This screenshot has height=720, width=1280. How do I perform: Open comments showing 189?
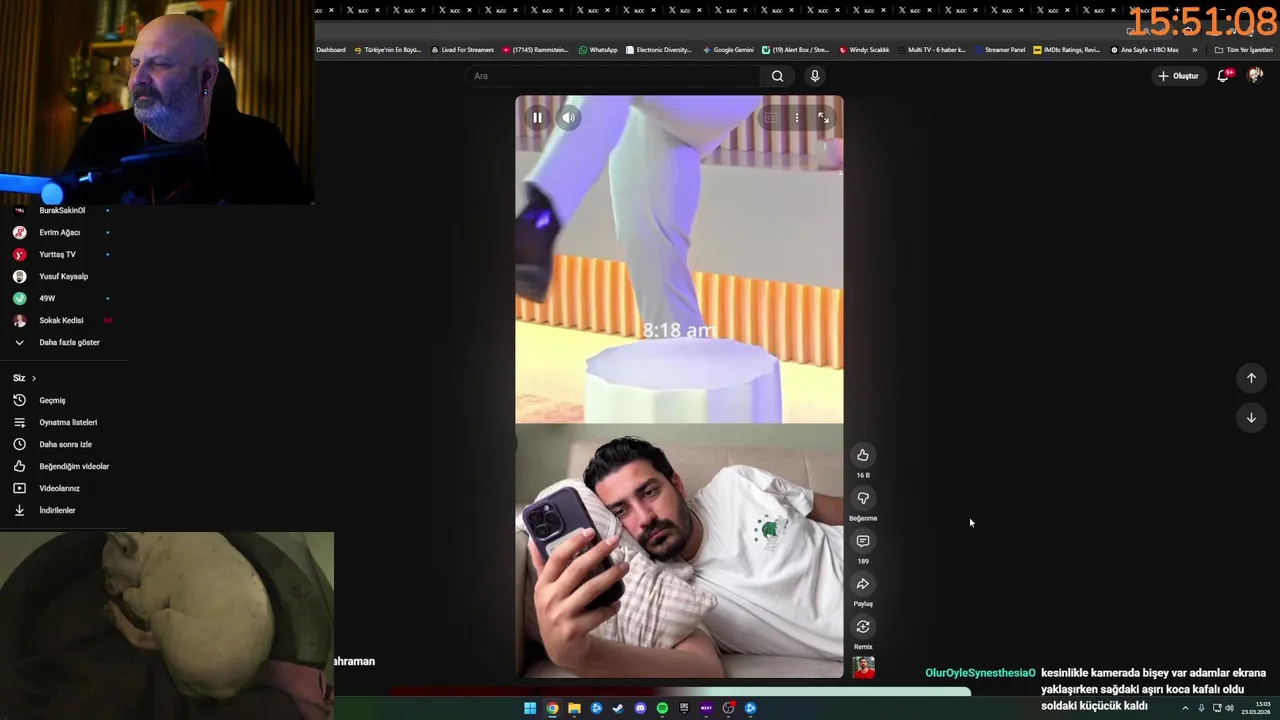pos(863,541)
